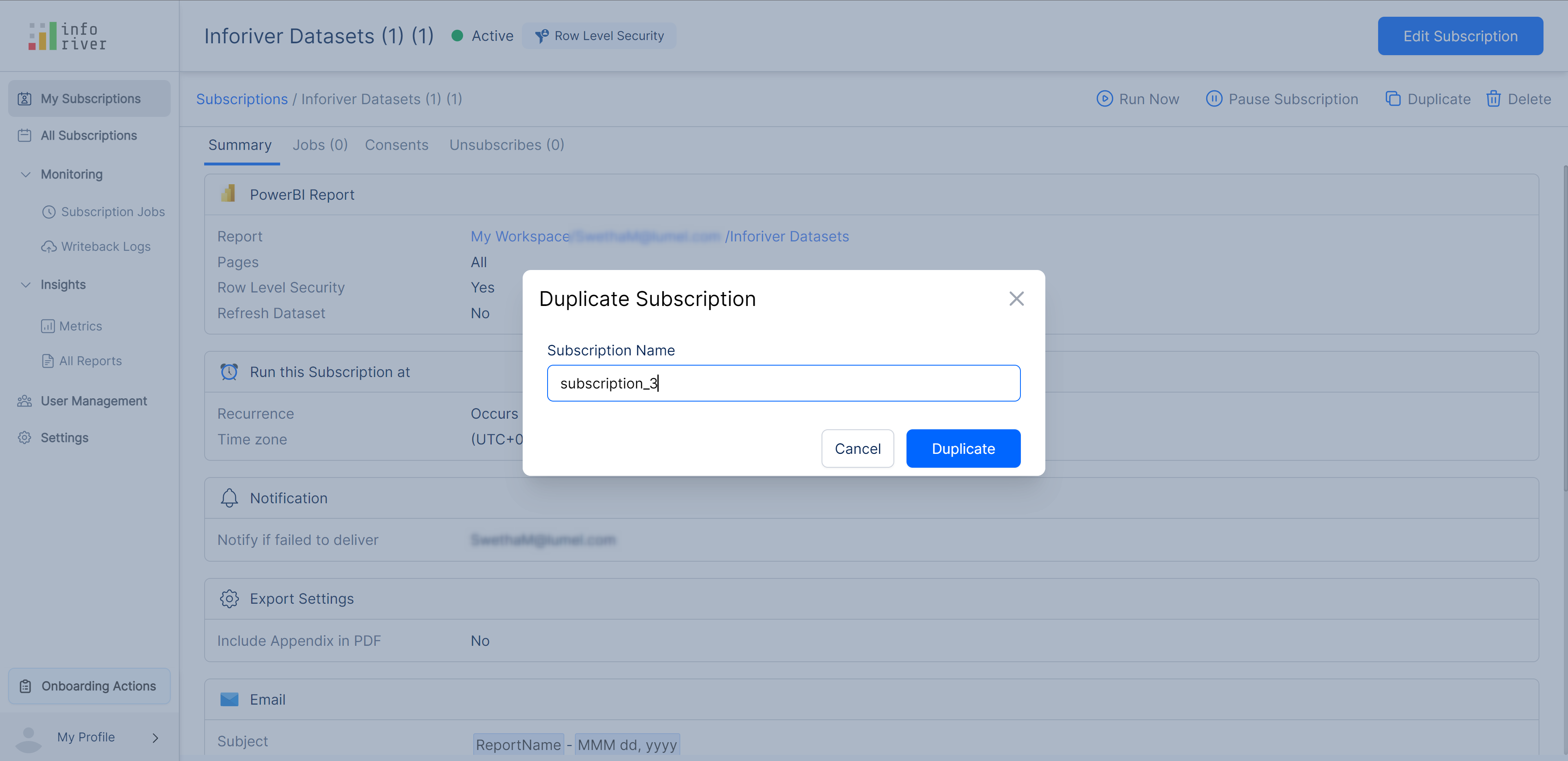The height and width of the screenshot is (761, 1568).
Task: Open Writeback Logs cloud icon item
Action: click(49, 247)
